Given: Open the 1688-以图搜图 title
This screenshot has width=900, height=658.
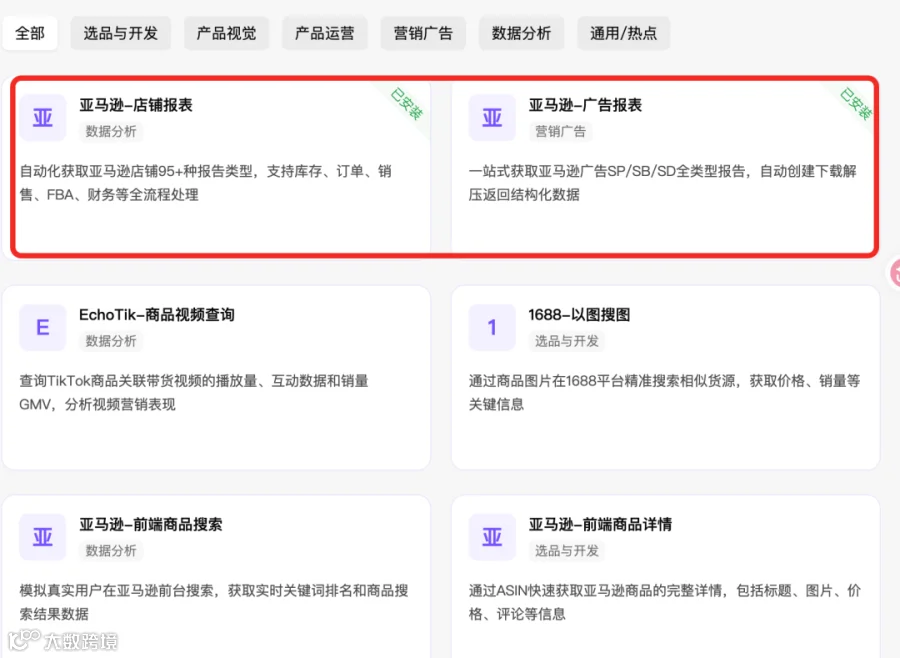Looking at the screenshot, I should [579, 315].
